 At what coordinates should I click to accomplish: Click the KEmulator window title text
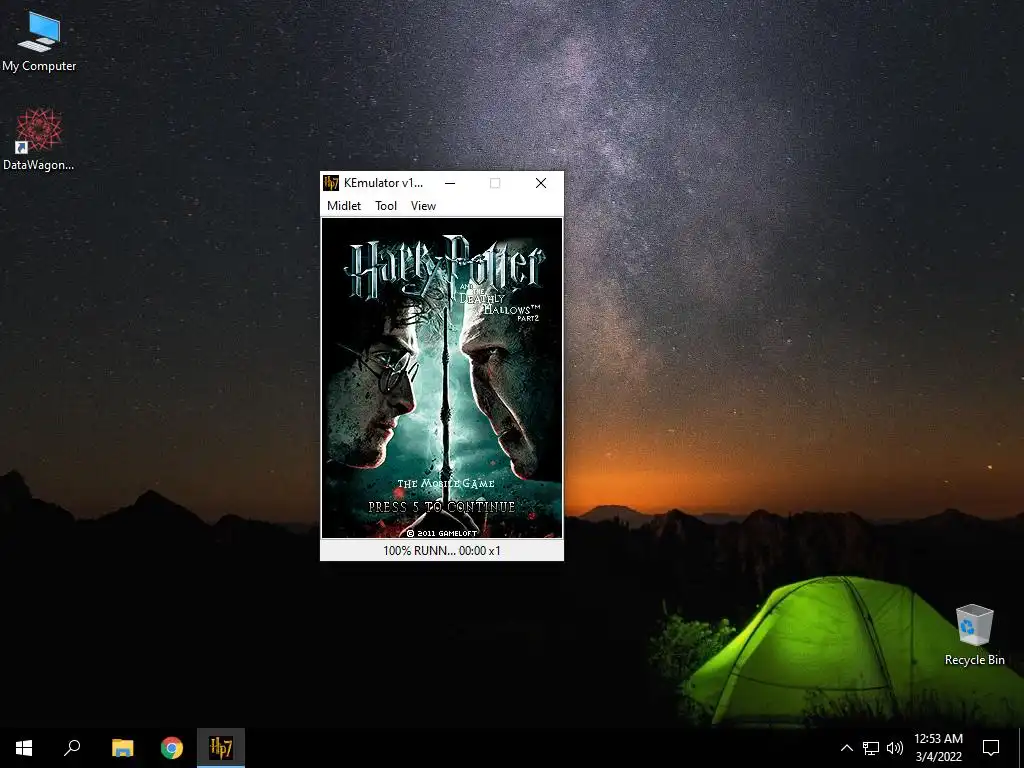coord(383,183)
